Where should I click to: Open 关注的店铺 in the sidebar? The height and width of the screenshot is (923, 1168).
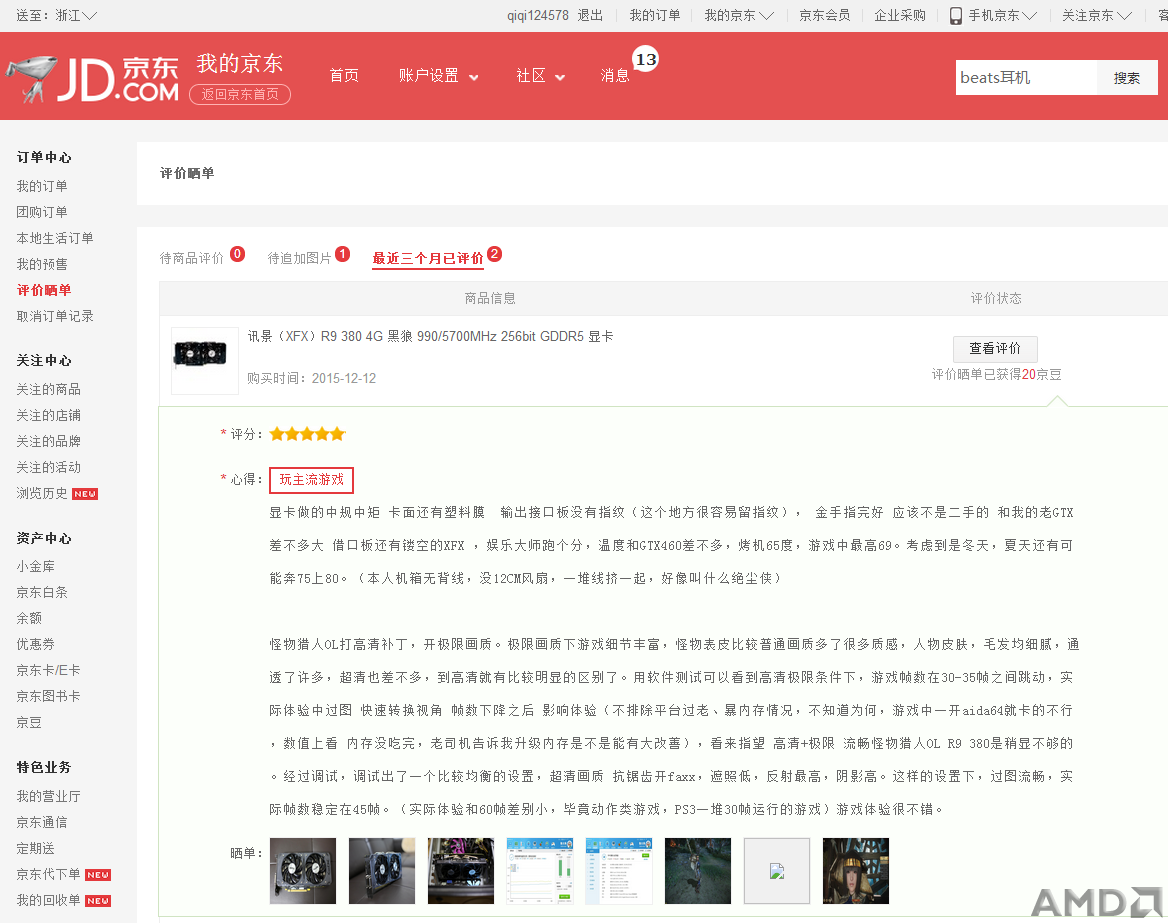coord(48,416)
